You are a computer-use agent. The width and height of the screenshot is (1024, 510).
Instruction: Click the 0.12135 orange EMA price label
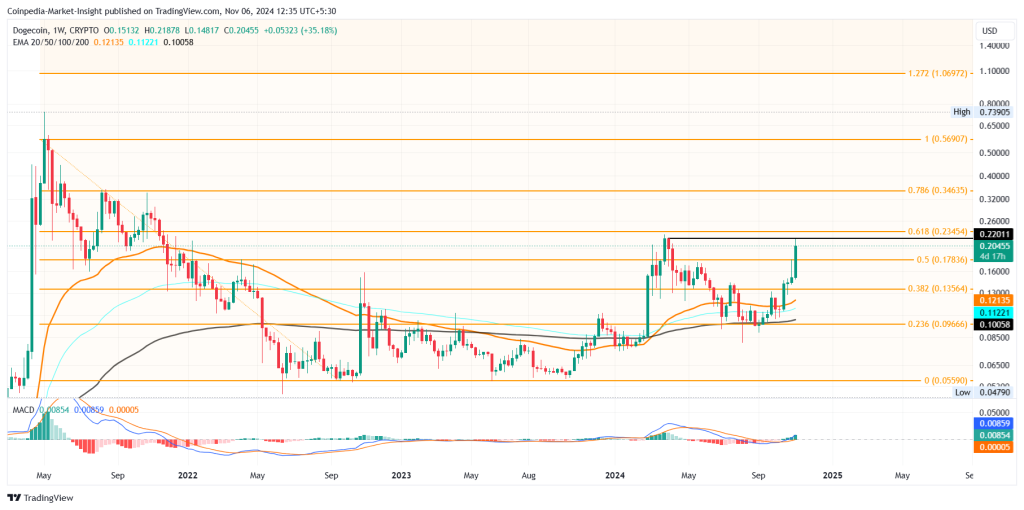995,300
